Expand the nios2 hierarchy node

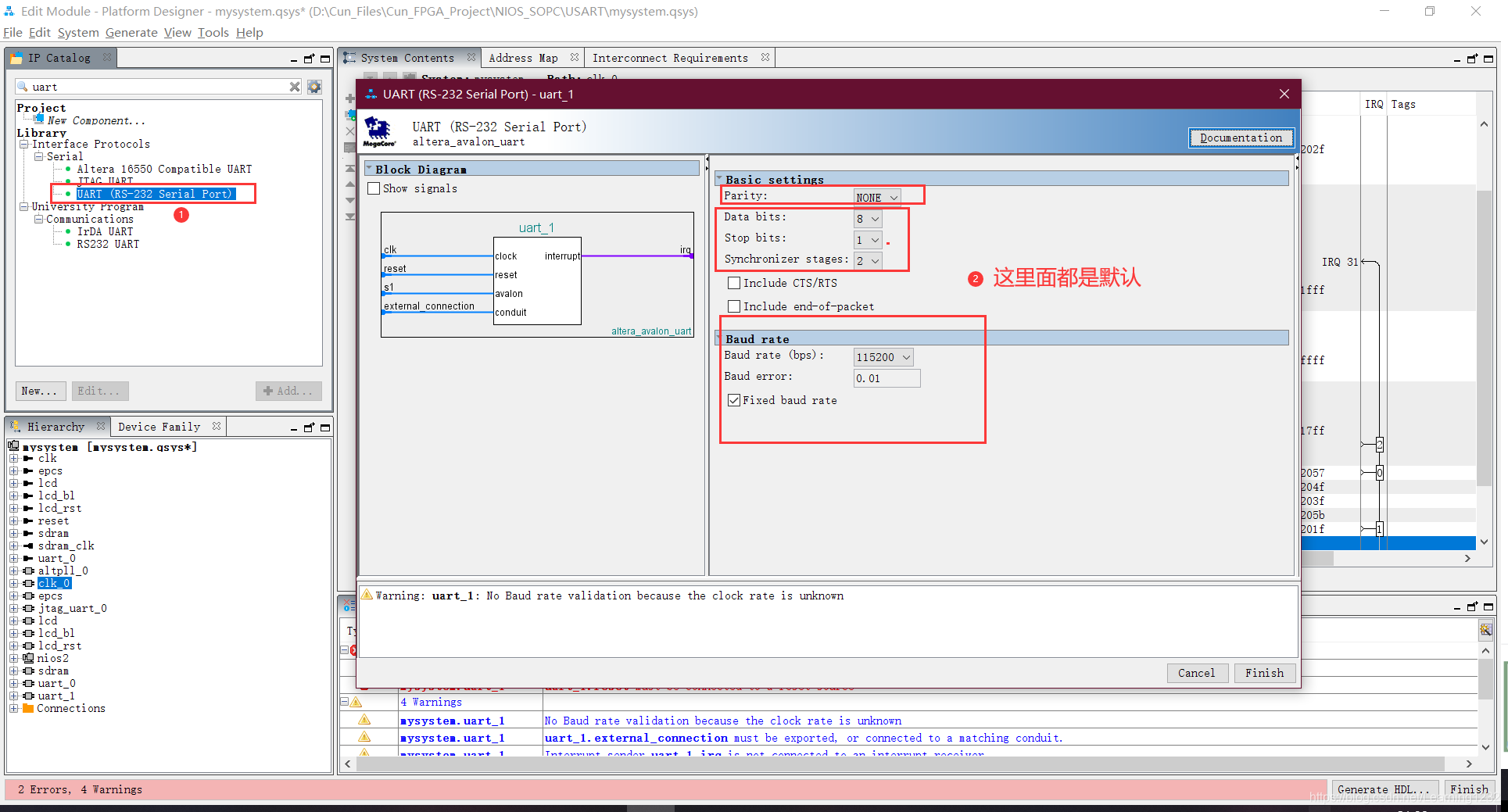[13, 658]
